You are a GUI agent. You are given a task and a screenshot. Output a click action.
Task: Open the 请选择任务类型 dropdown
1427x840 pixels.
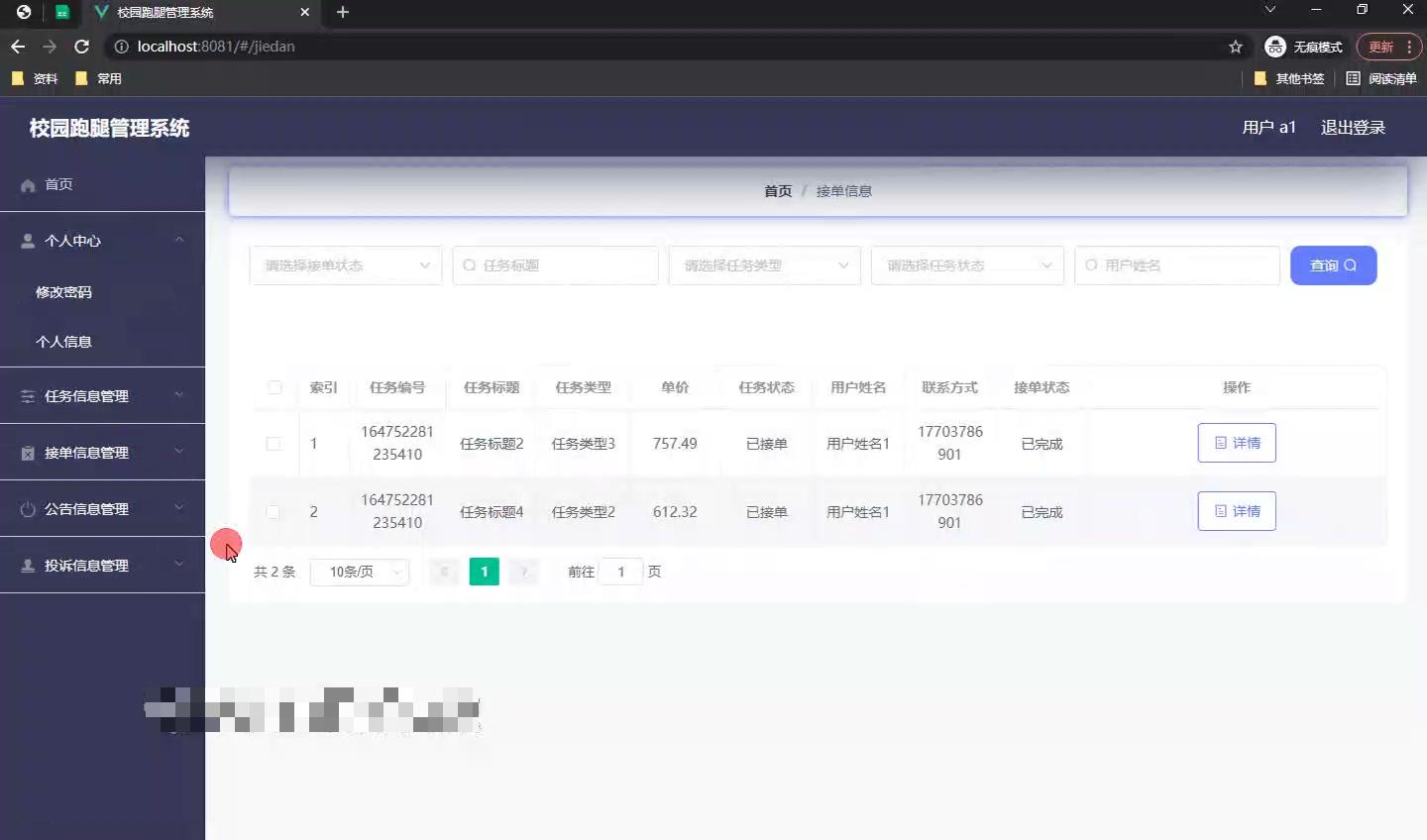coord(765,265)
